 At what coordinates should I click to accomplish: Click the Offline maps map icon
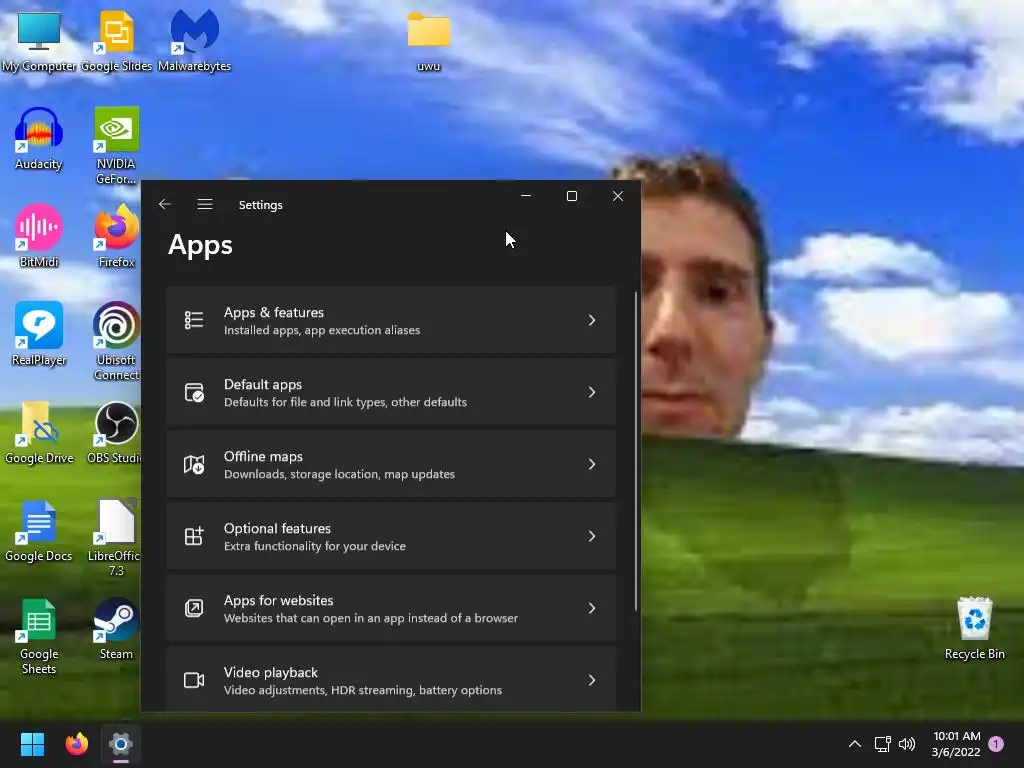click(x=194, y=464)
